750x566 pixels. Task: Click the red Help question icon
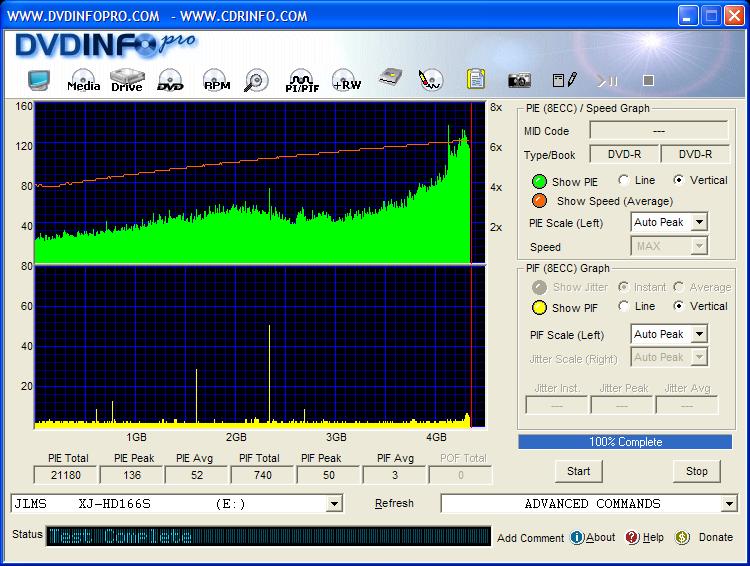click(x=632, y=537)
